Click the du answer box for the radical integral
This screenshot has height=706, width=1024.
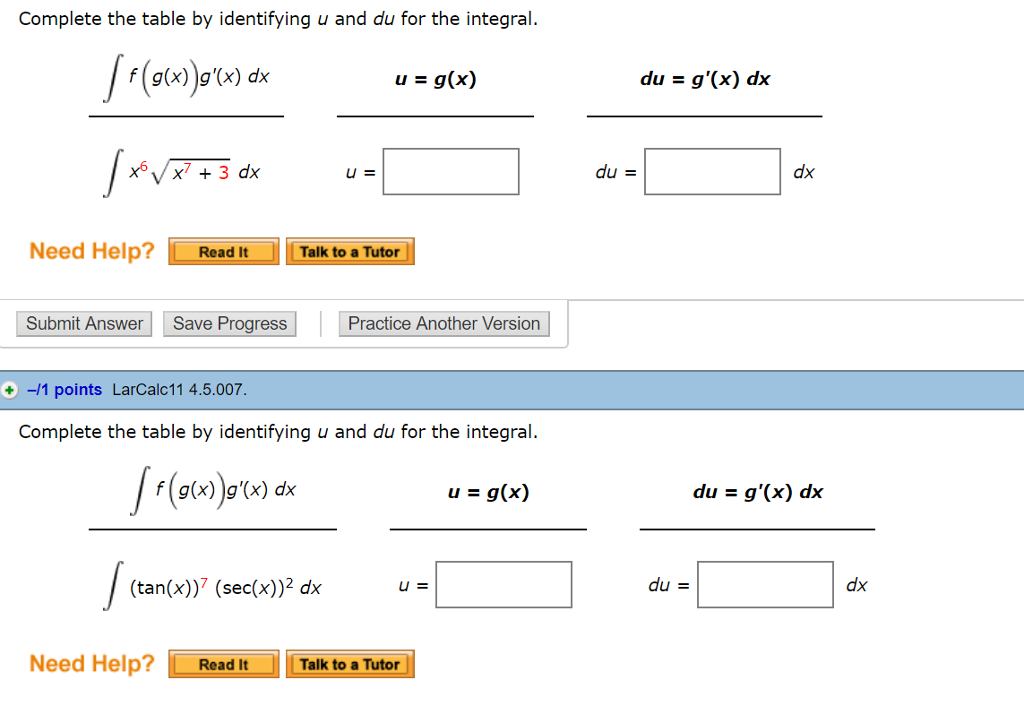(712, 171)
